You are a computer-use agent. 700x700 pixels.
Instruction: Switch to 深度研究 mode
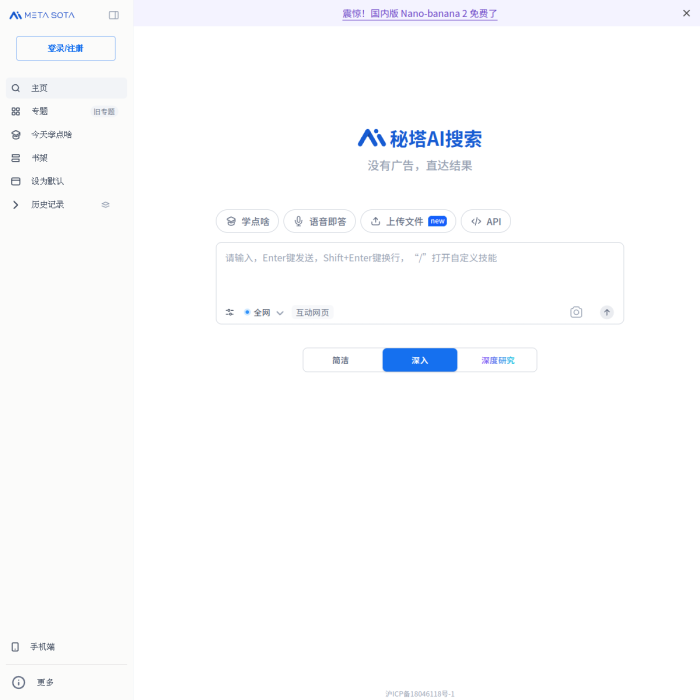click(x=497, y=360)
